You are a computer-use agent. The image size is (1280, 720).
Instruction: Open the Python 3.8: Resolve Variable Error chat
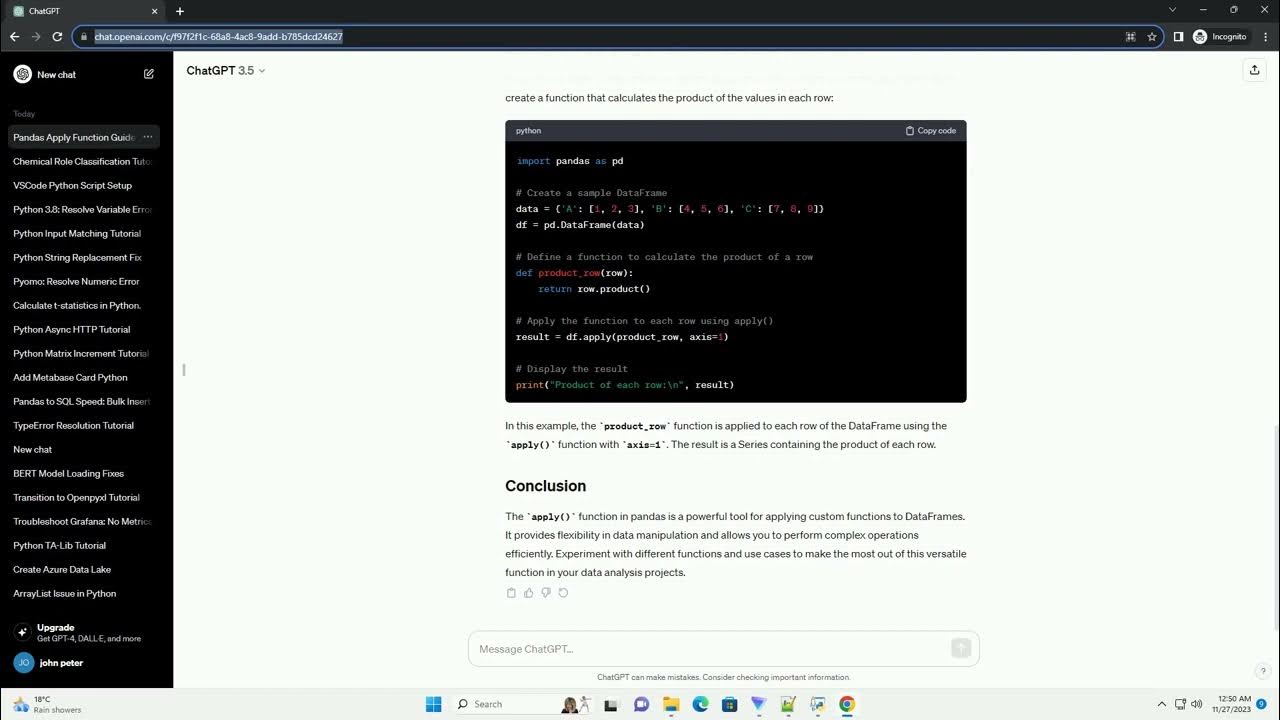pyautogui.click(x=83, y=209)
